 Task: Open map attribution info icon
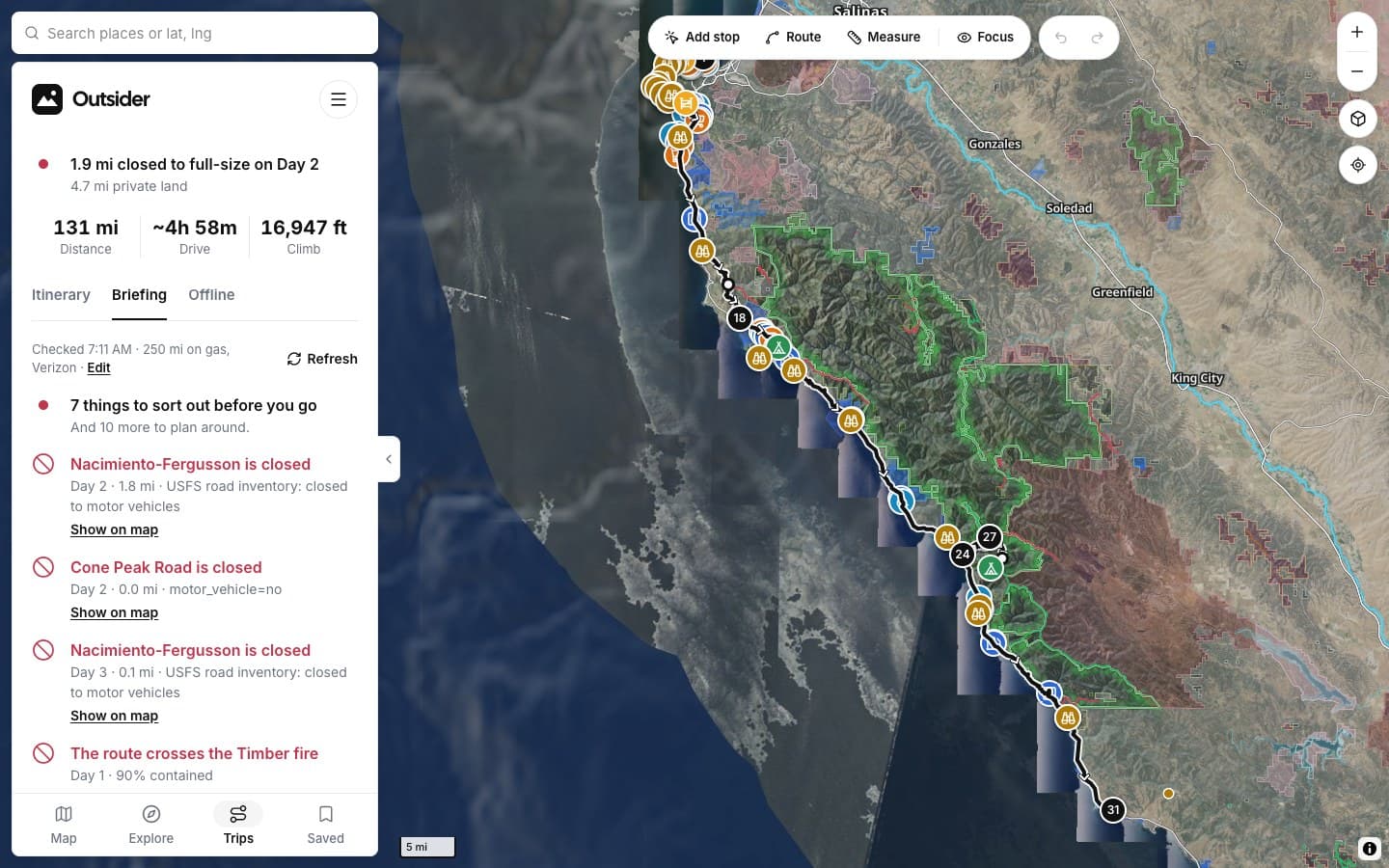(x=1369, y=849)
